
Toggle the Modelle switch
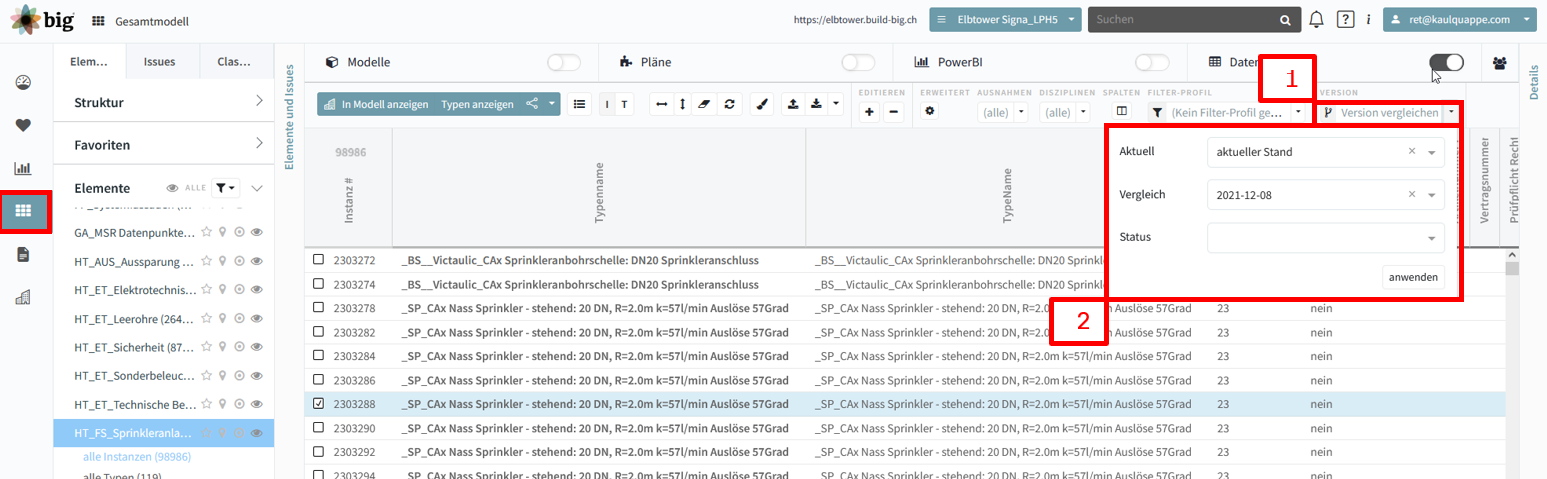pos(564,62)
